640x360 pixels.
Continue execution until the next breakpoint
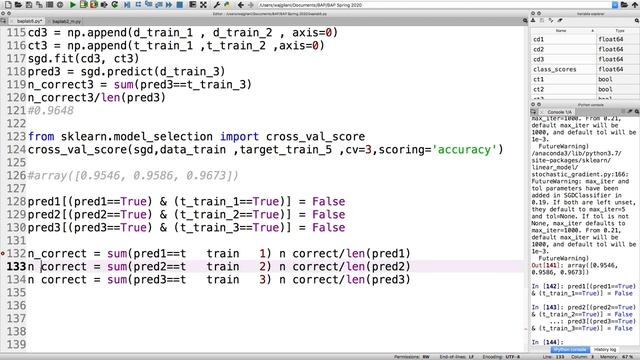169,5
